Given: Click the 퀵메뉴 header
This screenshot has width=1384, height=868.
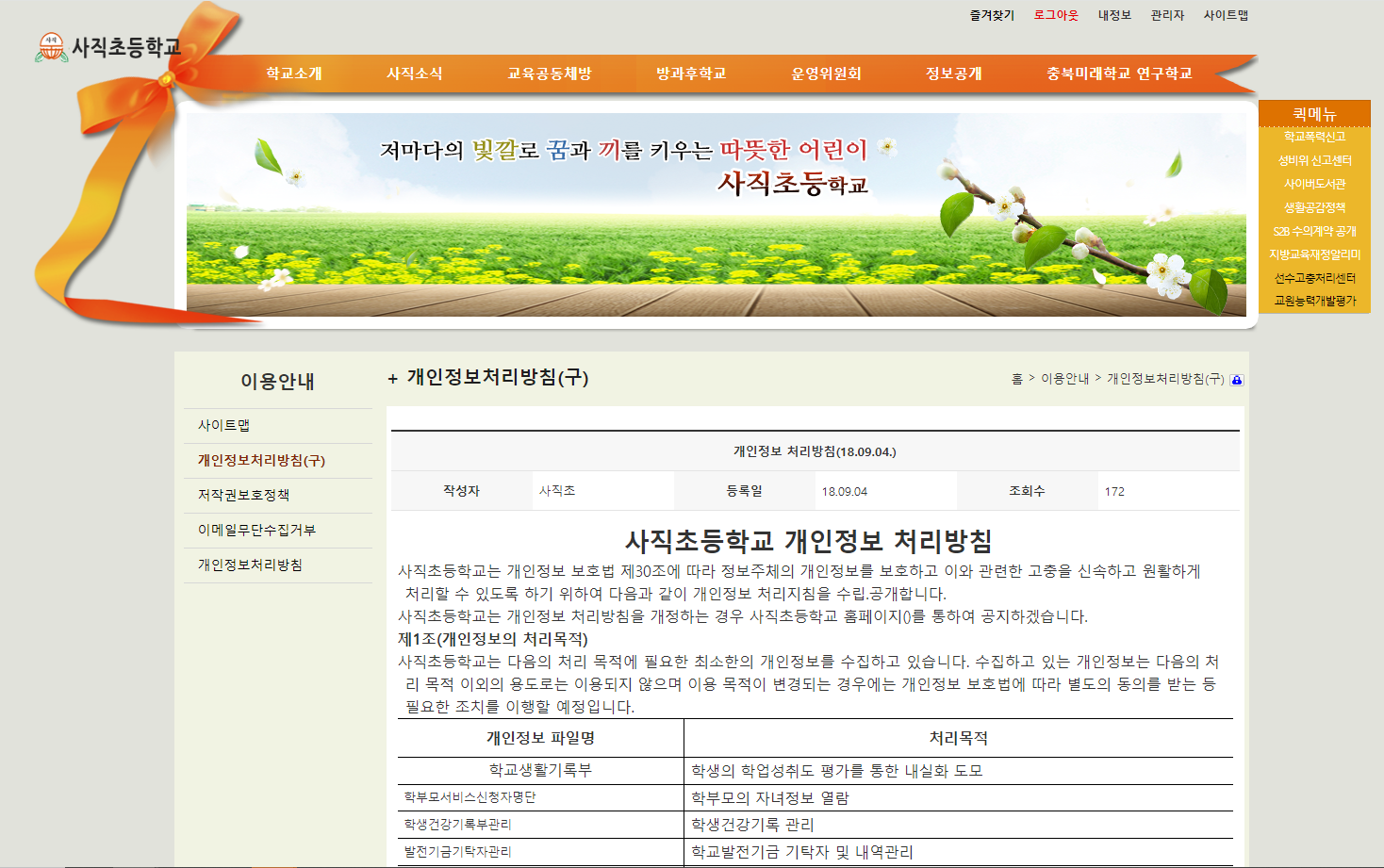Looking at the screenshot, I should point(1314,114).
